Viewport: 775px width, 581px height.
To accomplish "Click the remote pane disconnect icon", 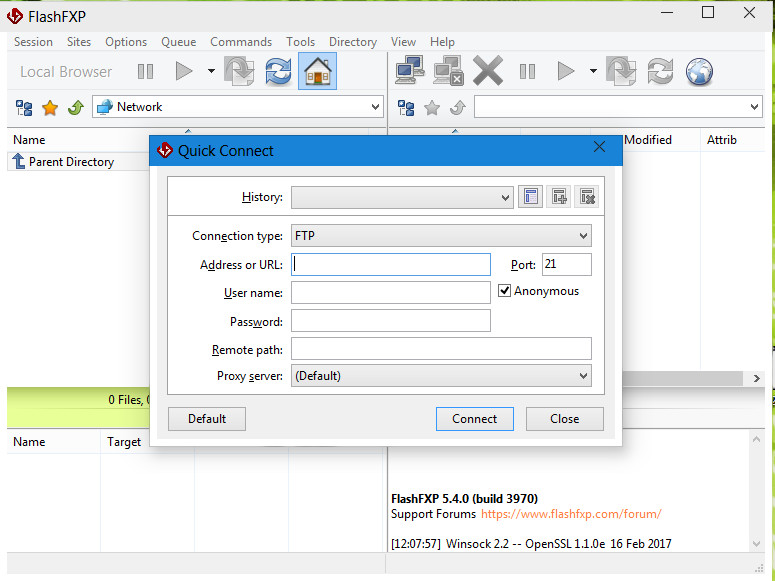I will tap(449, 71).
